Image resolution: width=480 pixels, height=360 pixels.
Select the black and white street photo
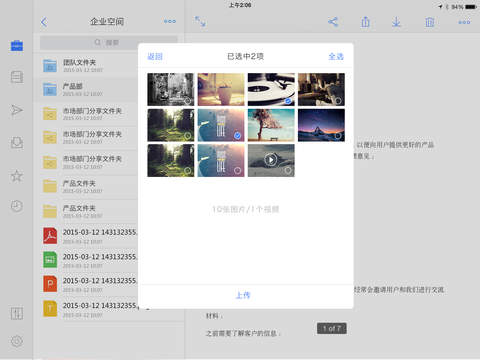point(171,89)
